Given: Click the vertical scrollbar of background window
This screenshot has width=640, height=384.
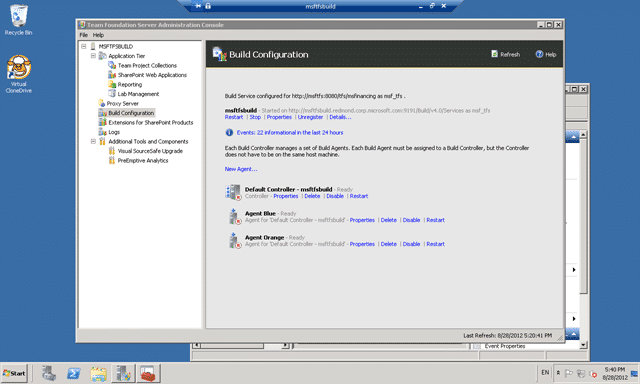Looking at the screenshot, I should (583, 240).
